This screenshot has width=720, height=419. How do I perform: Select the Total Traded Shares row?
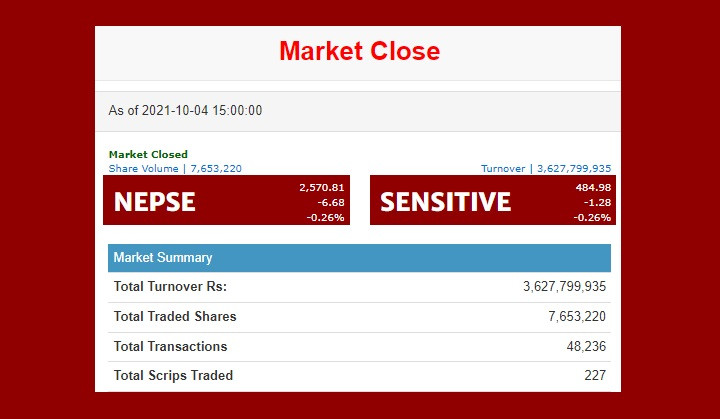click(360, 317)
